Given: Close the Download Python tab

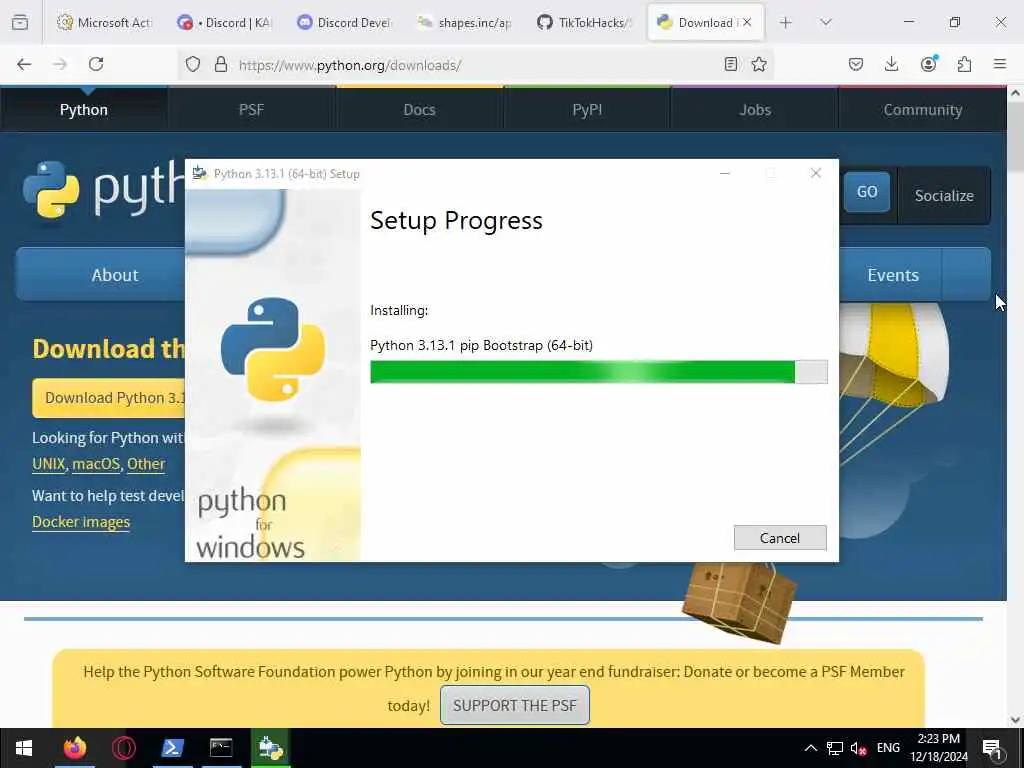Looking at the screenshot, I should point(747,23).
